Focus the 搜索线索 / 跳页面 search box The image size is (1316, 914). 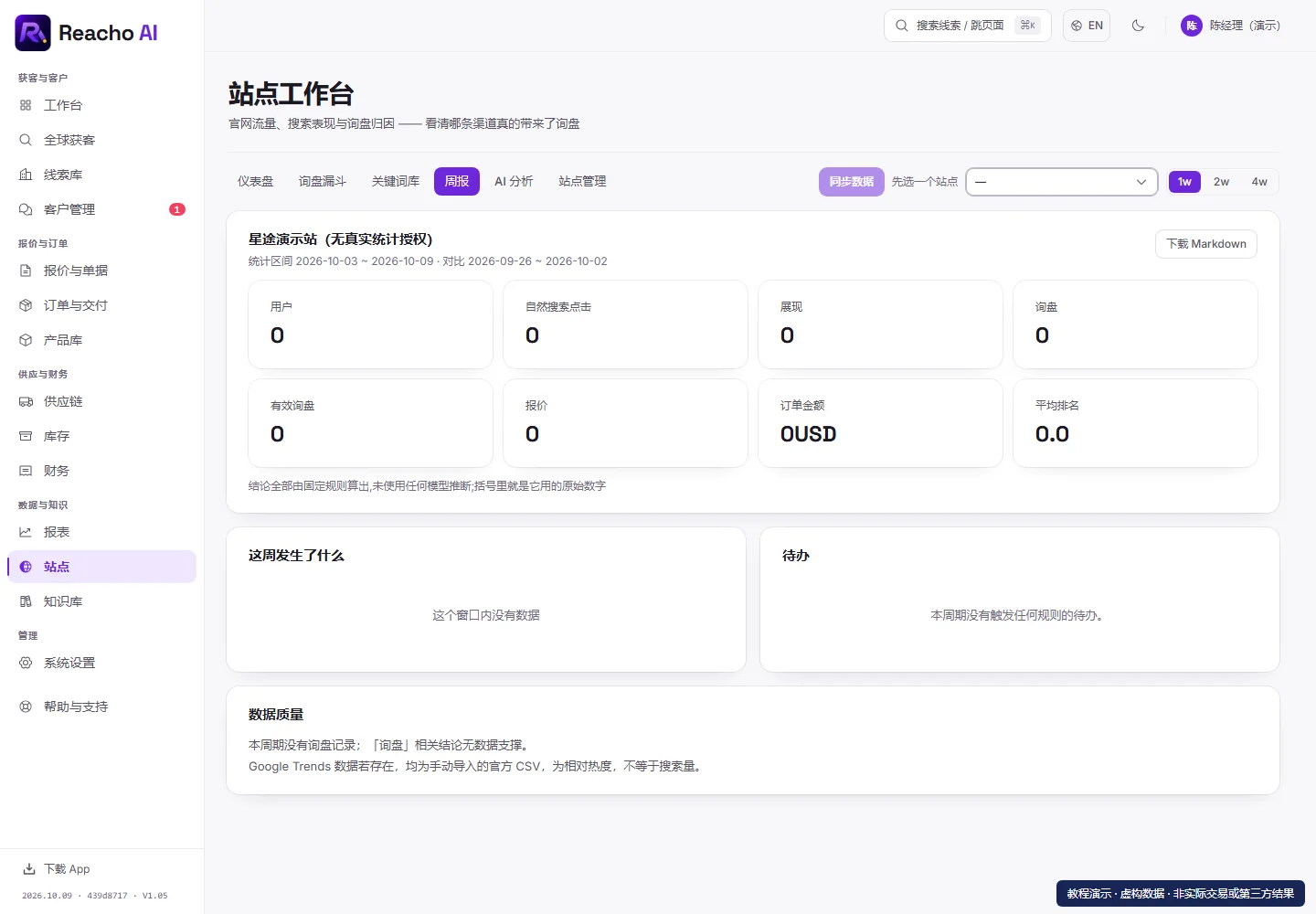pos(968,26)
